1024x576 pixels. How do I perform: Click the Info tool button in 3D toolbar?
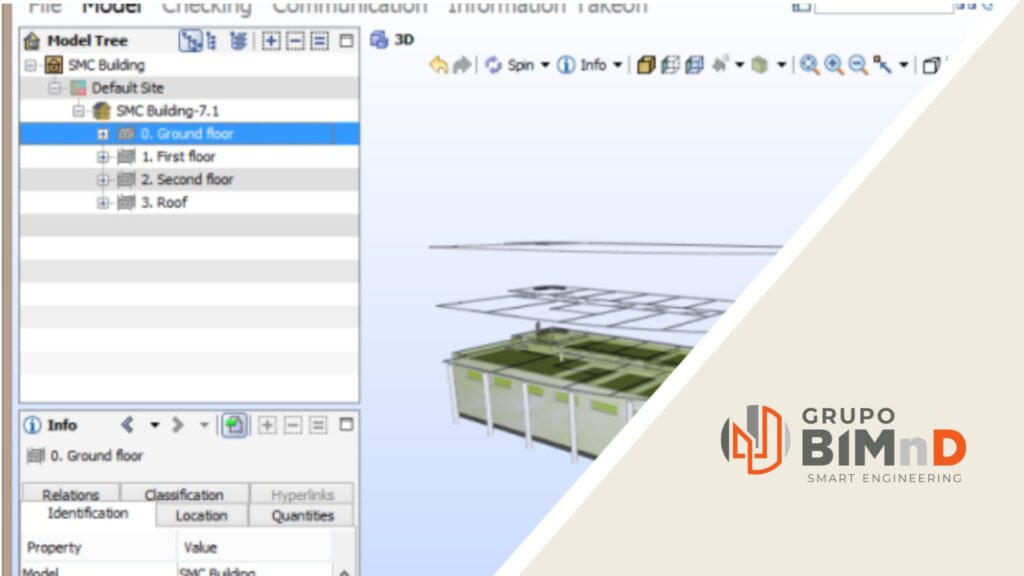583,65
